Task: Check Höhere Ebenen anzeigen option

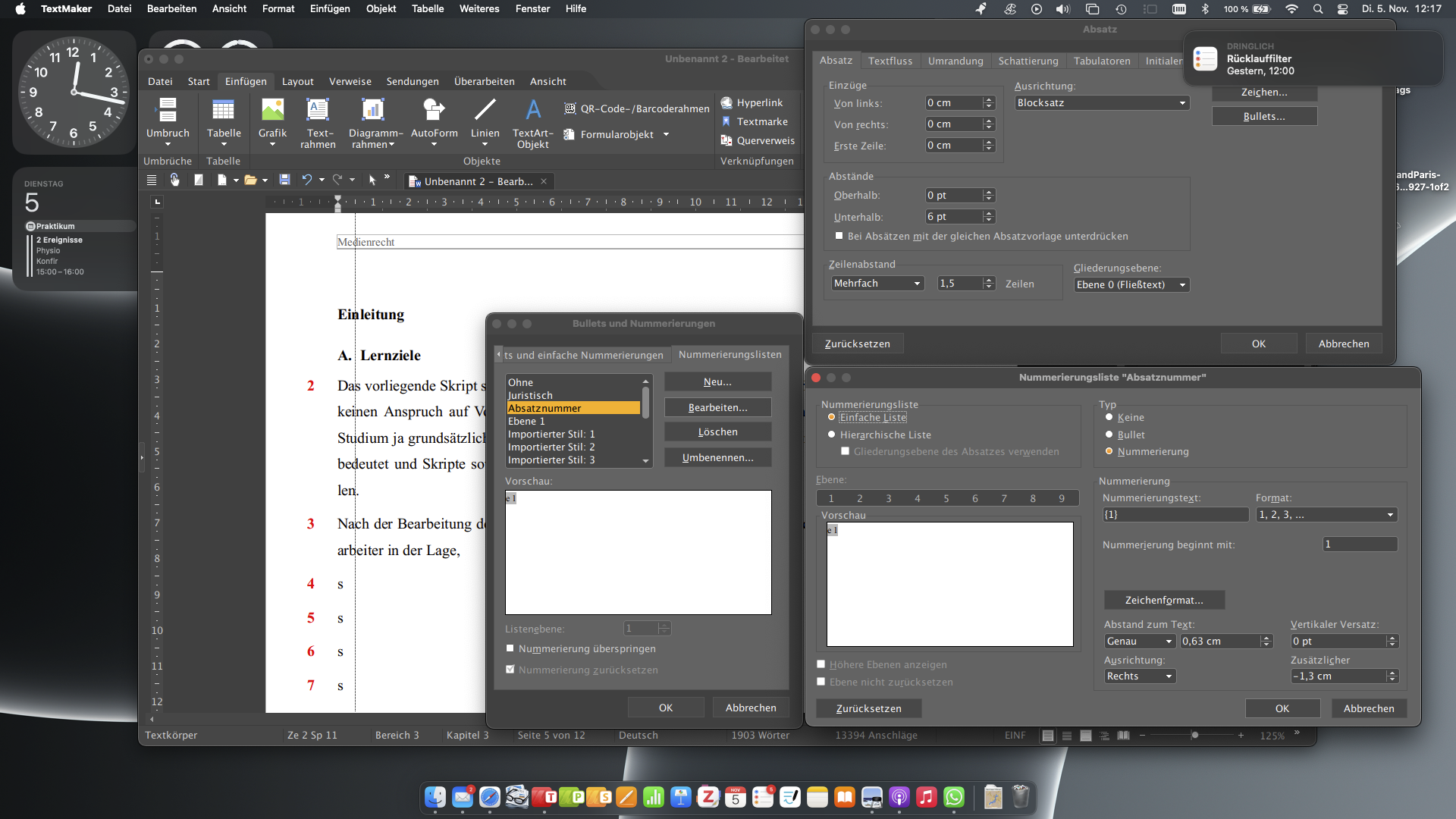Action: tap(821, 664)
